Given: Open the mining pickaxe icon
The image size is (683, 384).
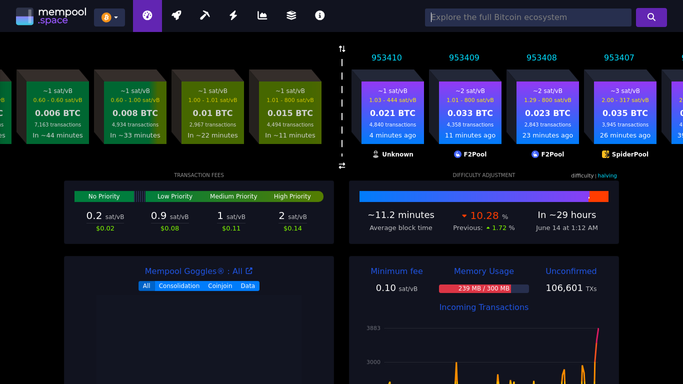Looking at the screenshot, I should click(x=205, y=16).
